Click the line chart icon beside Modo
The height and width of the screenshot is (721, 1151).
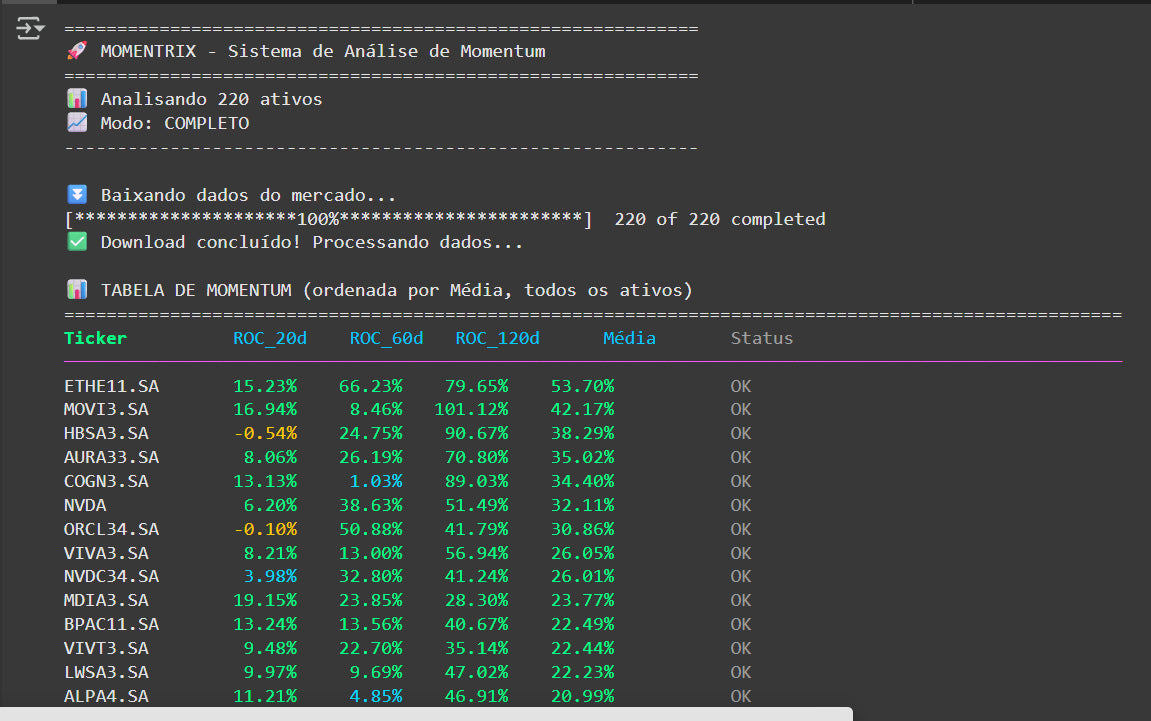[77, 123]
